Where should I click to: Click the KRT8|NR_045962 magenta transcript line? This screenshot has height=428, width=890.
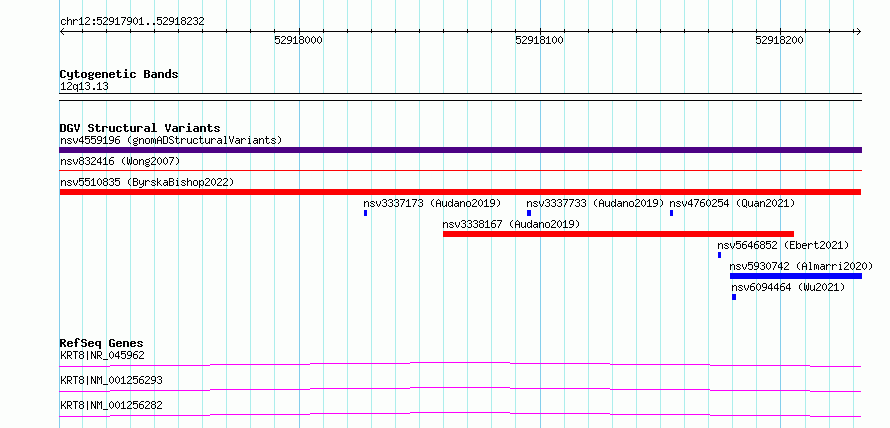point(460,364)
